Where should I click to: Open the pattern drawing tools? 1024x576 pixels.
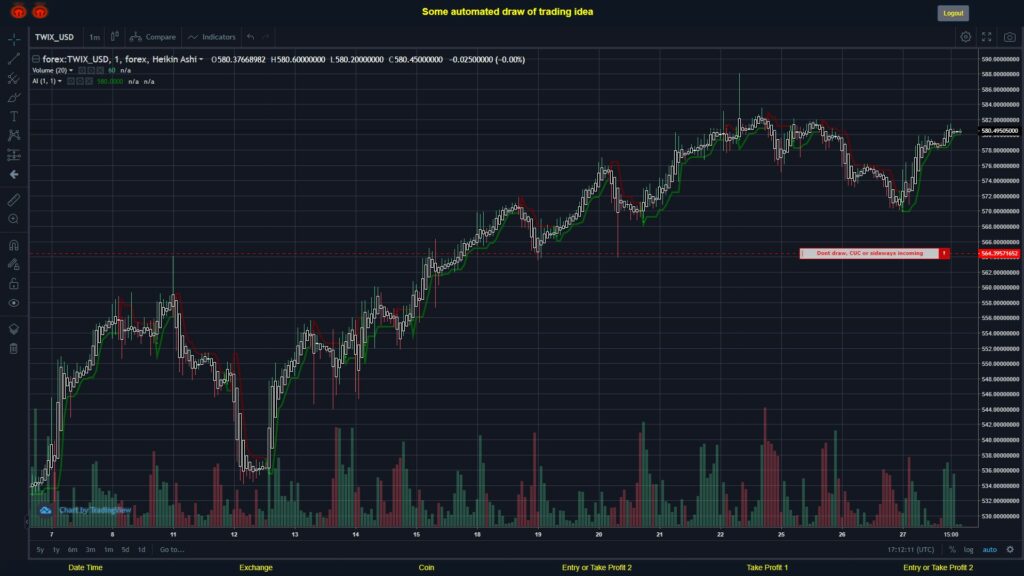(x=14, y=135)
